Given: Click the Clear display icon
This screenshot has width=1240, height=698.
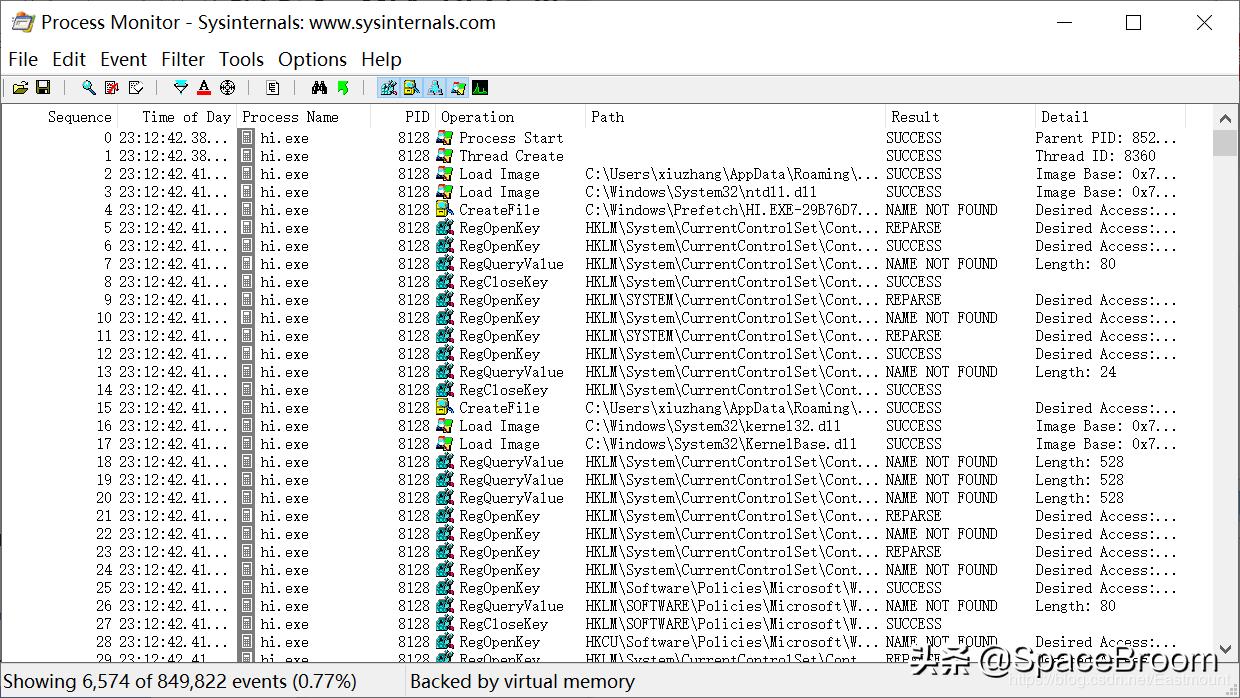Looking at the screenshot, I should coord(136,88).
